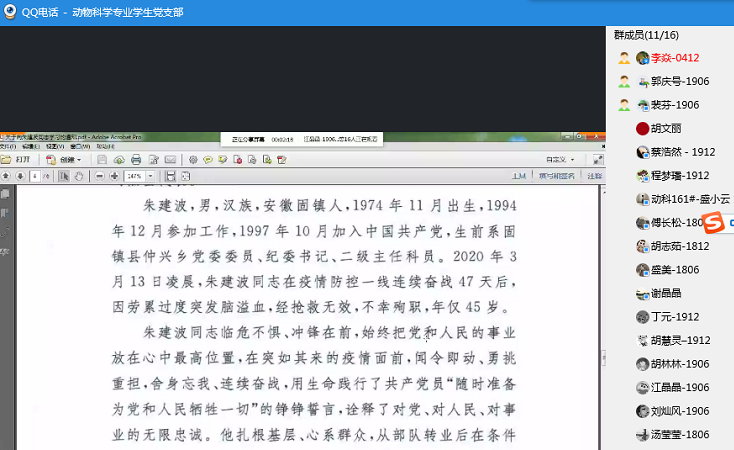
Task: Go to previous page with up arrow
Action: coord(6,176)
